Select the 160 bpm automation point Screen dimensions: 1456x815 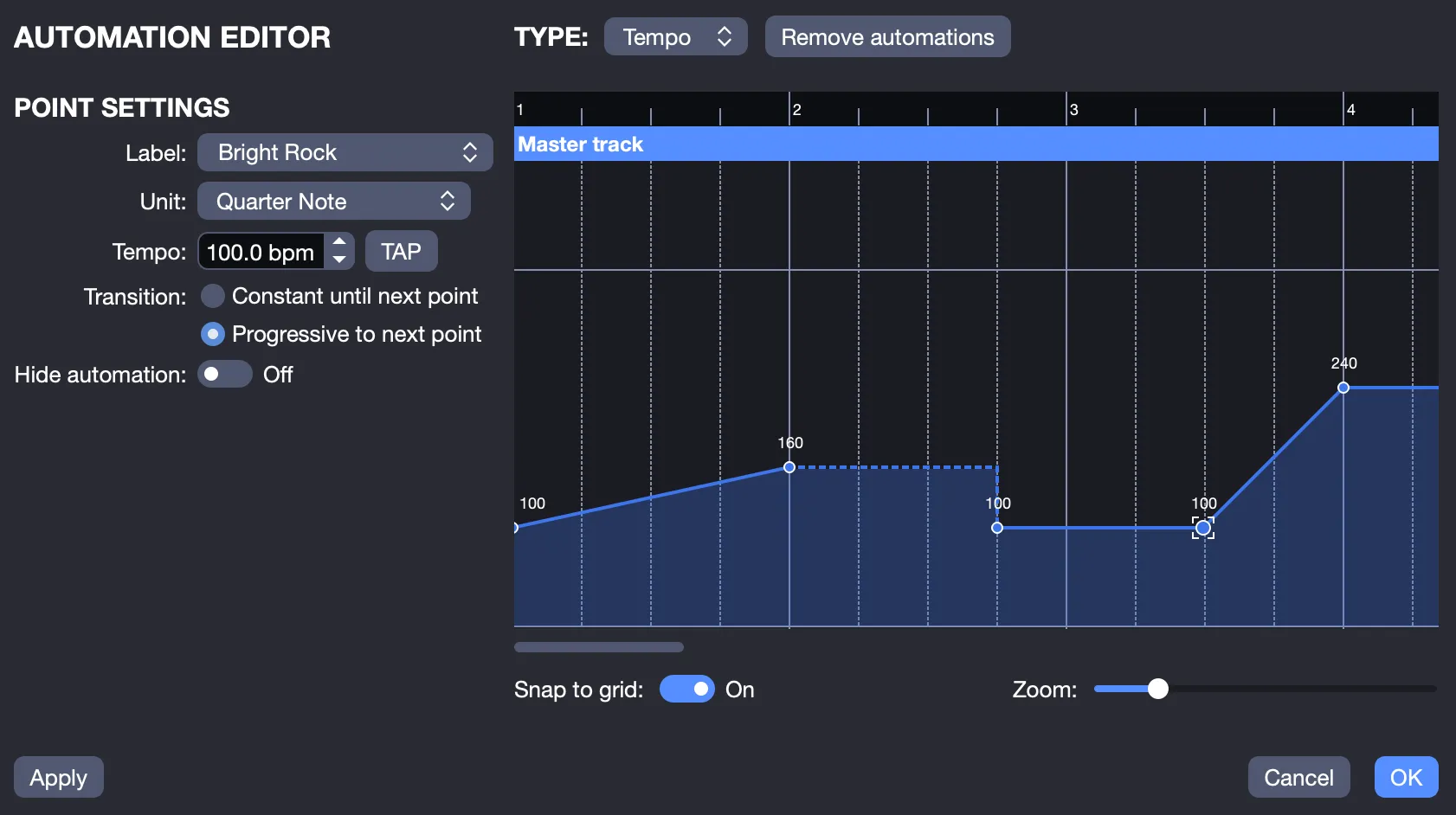click(x=789, y=467)
